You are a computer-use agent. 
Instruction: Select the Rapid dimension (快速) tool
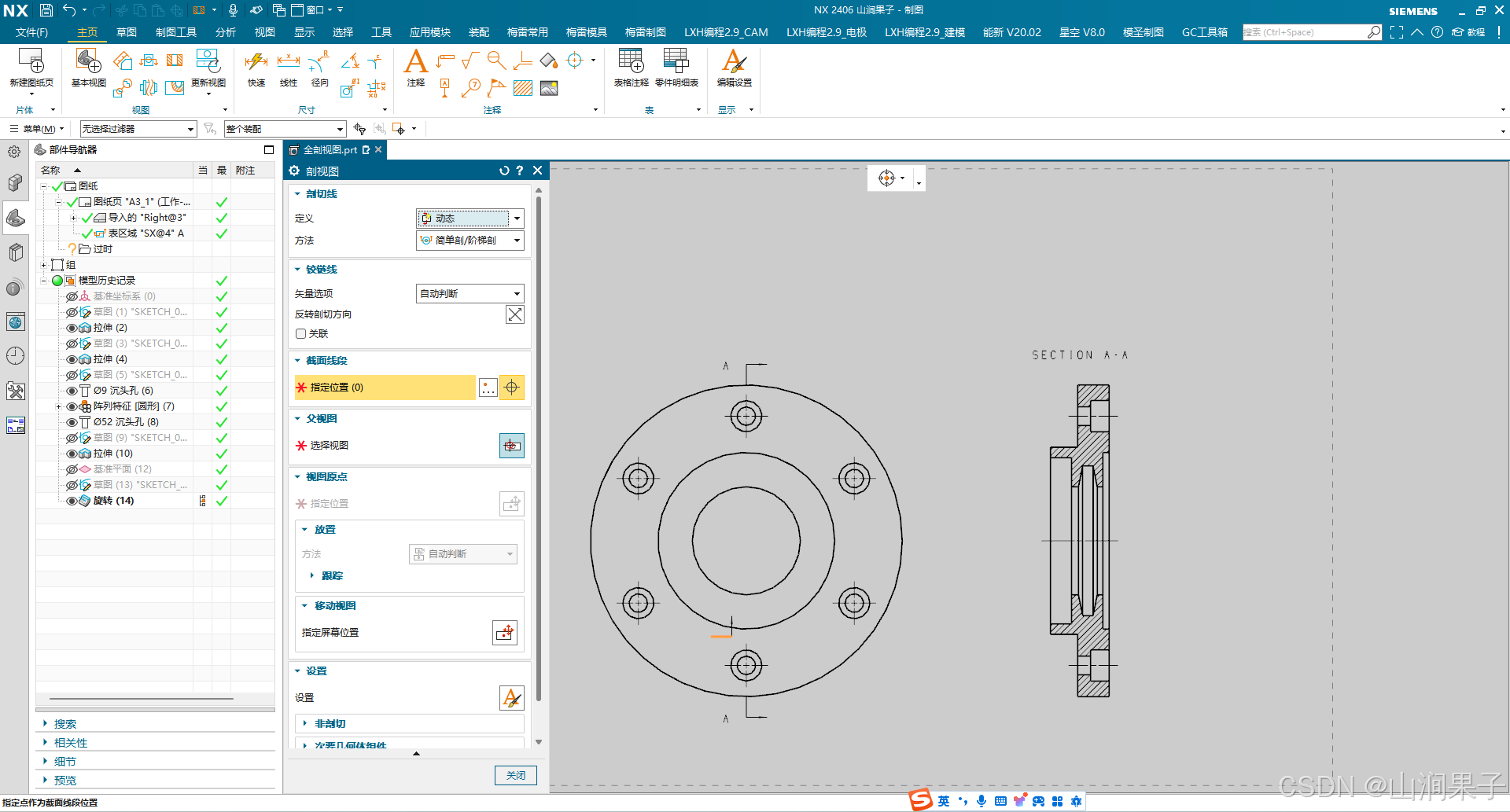pyautogui.click(x=256, y=61)
